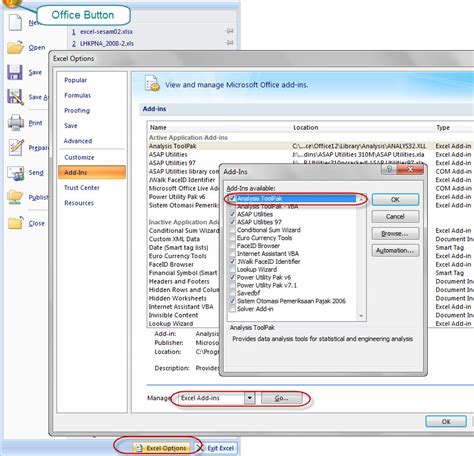Screen dimensions: 474x456
Task: Toggle Power Utility Pak v6 checkbox
Action: click(x=232, y=277)
